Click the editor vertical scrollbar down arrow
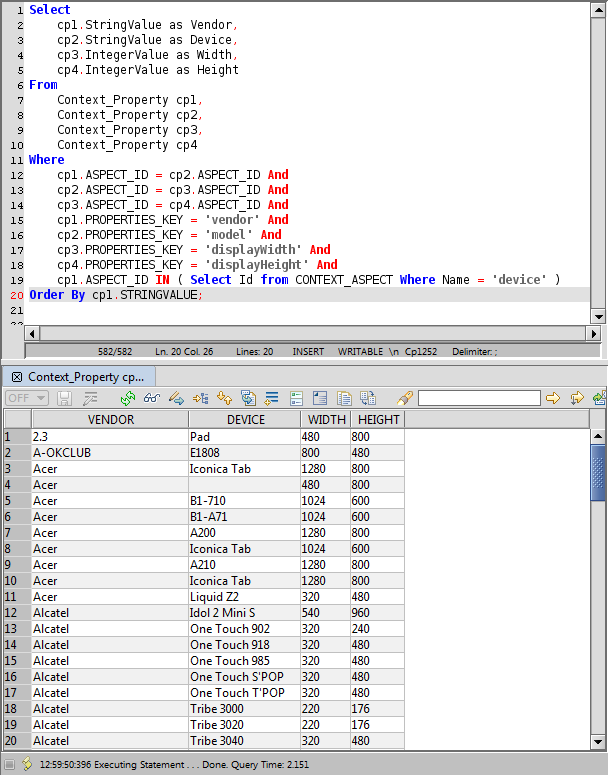Image resolution: width=608 pixels, height=776 pixels. click(598, 316)
